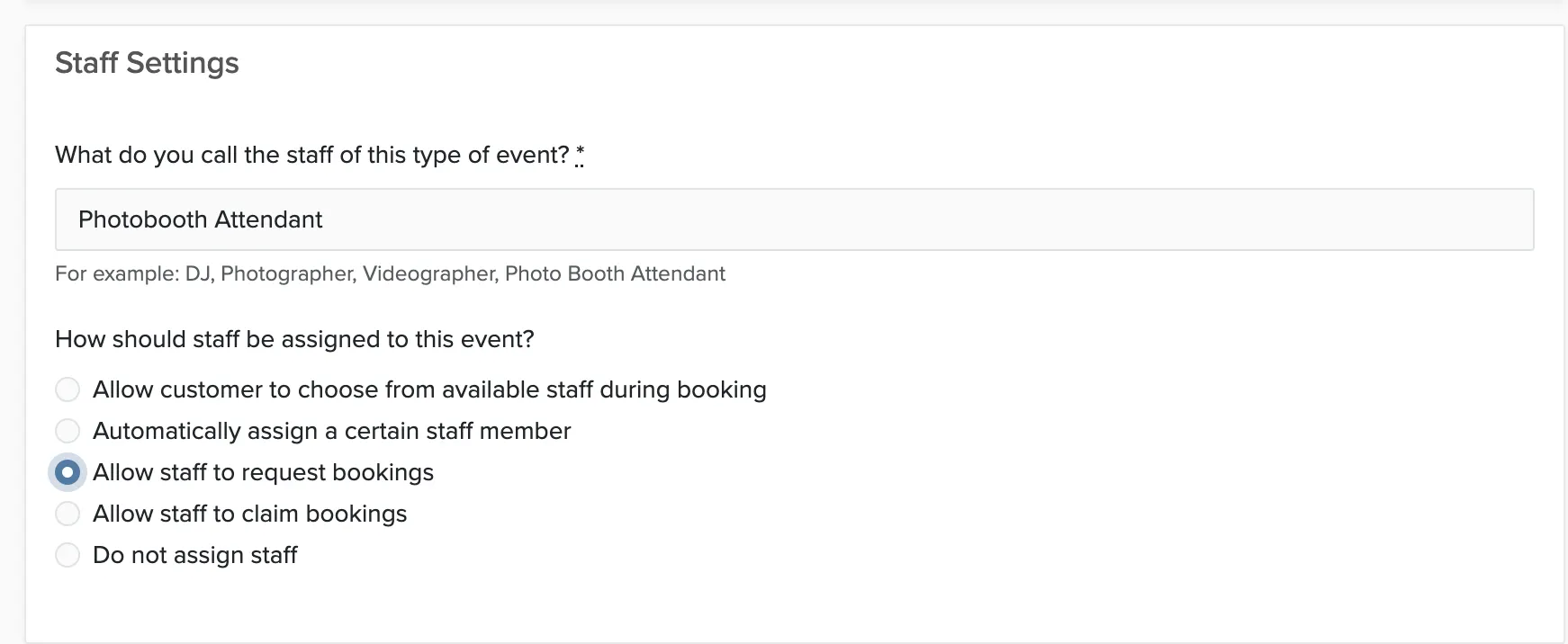Click the 'Allow staff to claim bookings' text label

coord(249,514)
